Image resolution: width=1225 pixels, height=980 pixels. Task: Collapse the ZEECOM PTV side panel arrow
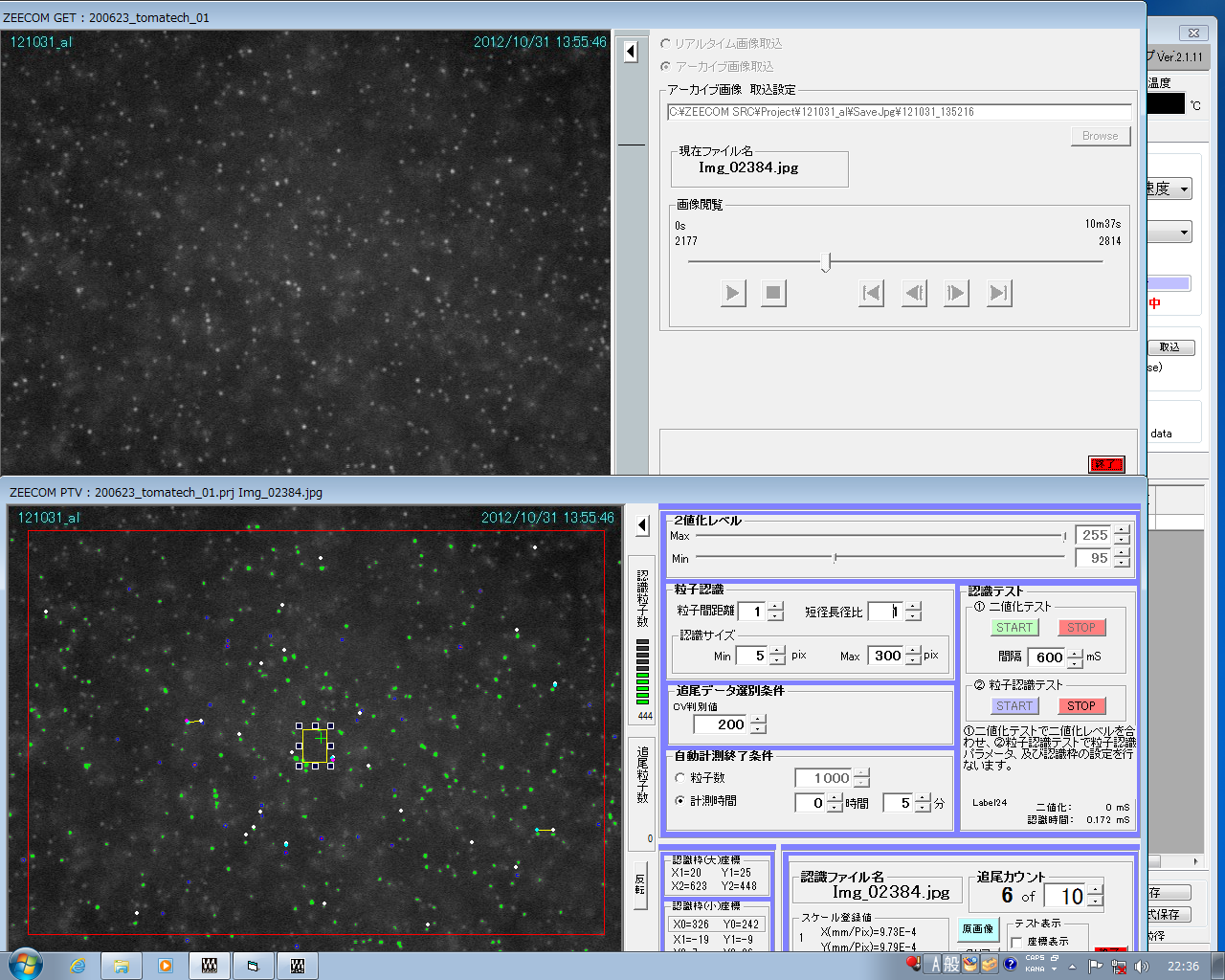[642, 525]
